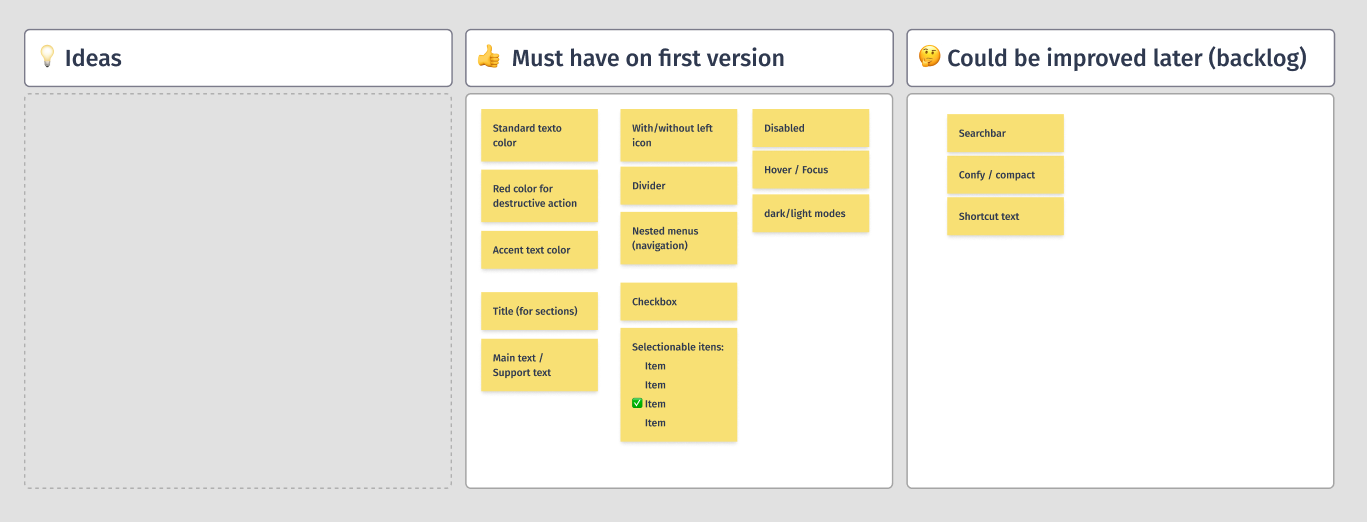1367x522 pixels.
Task: Select the Searchbar sticky note
Action: [x=1005, y=133]
